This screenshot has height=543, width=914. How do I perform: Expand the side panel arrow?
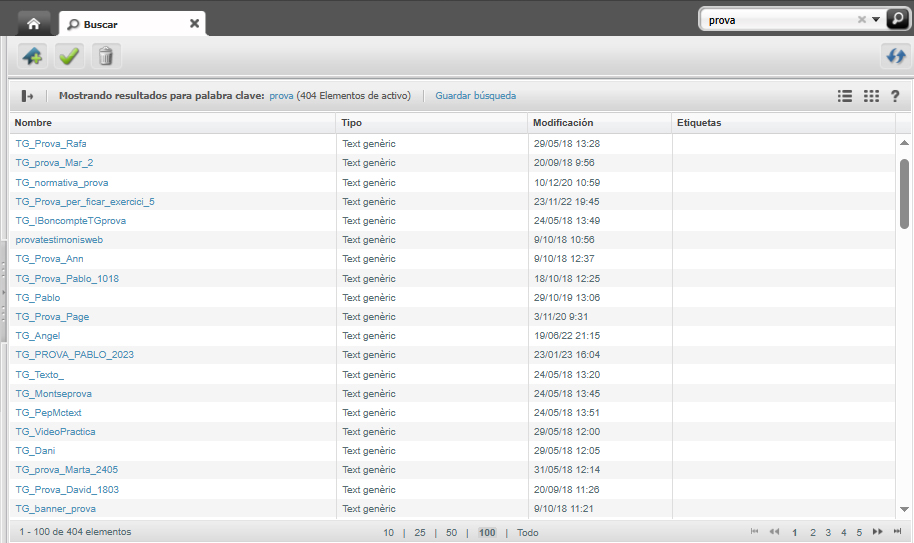pos(28,96)
